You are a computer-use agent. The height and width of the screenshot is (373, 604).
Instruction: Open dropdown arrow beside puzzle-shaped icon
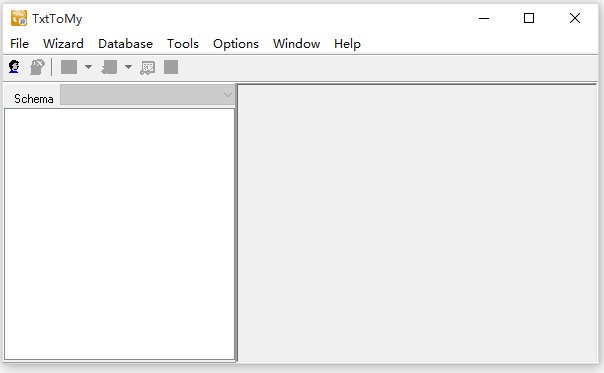[128, 67]
